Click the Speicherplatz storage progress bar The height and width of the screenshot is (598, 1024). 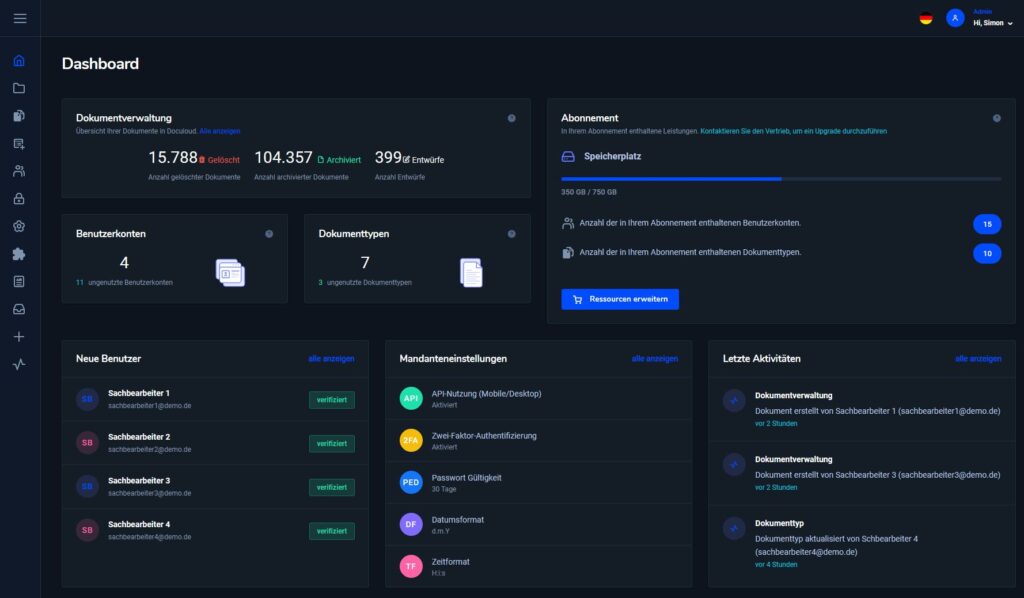781,178
